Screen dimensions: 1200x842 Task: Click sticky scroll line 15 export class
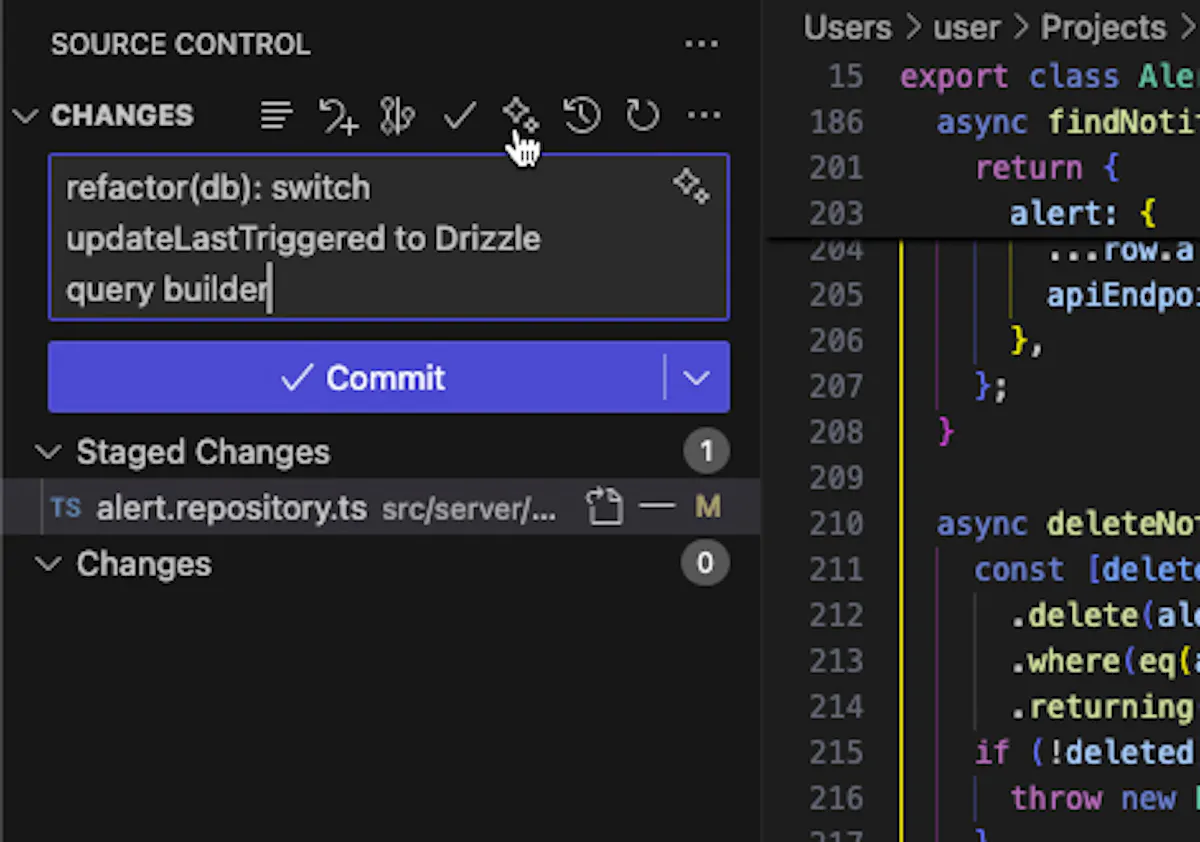tap(1050, 77)
